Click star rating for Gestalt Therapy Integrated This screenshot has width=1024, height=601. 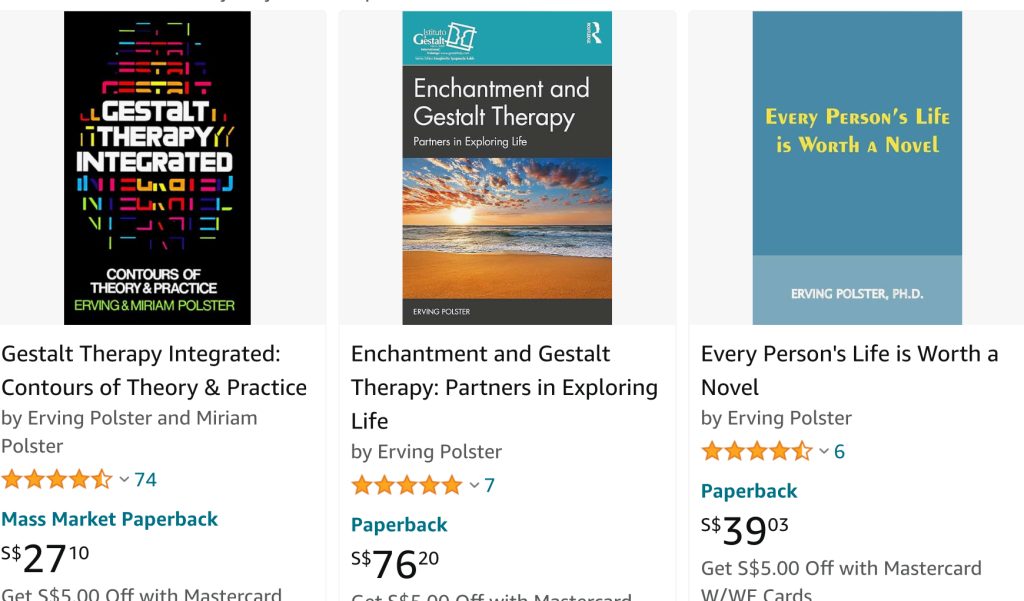click(x=56, y=480)
